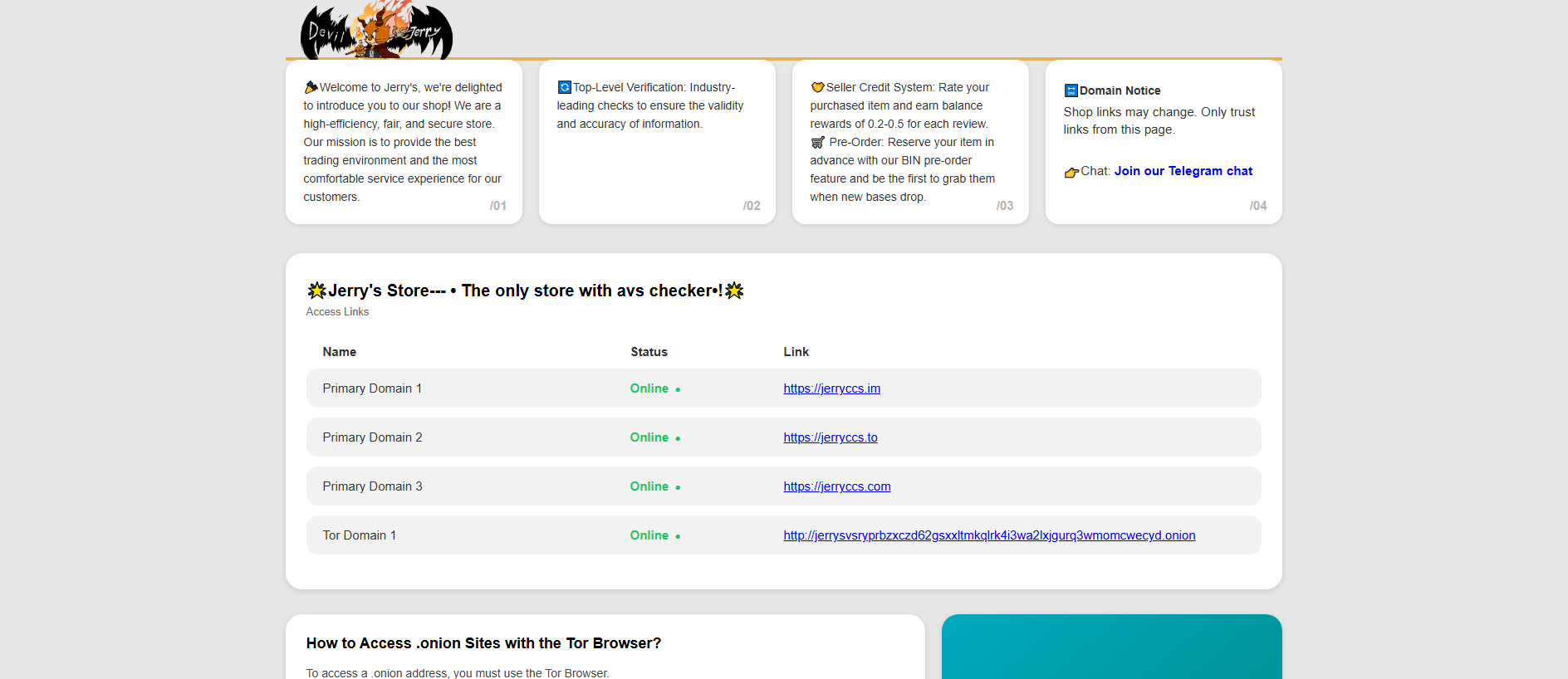
Task: Click the "Access Links" subtitle text
Action: (x=337, y=312)
